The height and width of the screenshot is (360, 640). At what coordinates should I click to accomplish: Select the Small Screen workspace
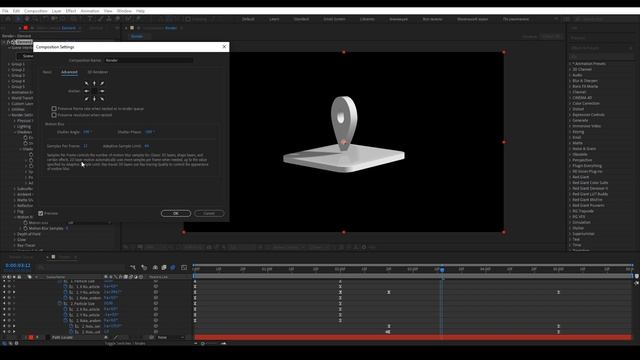(334, 19)
